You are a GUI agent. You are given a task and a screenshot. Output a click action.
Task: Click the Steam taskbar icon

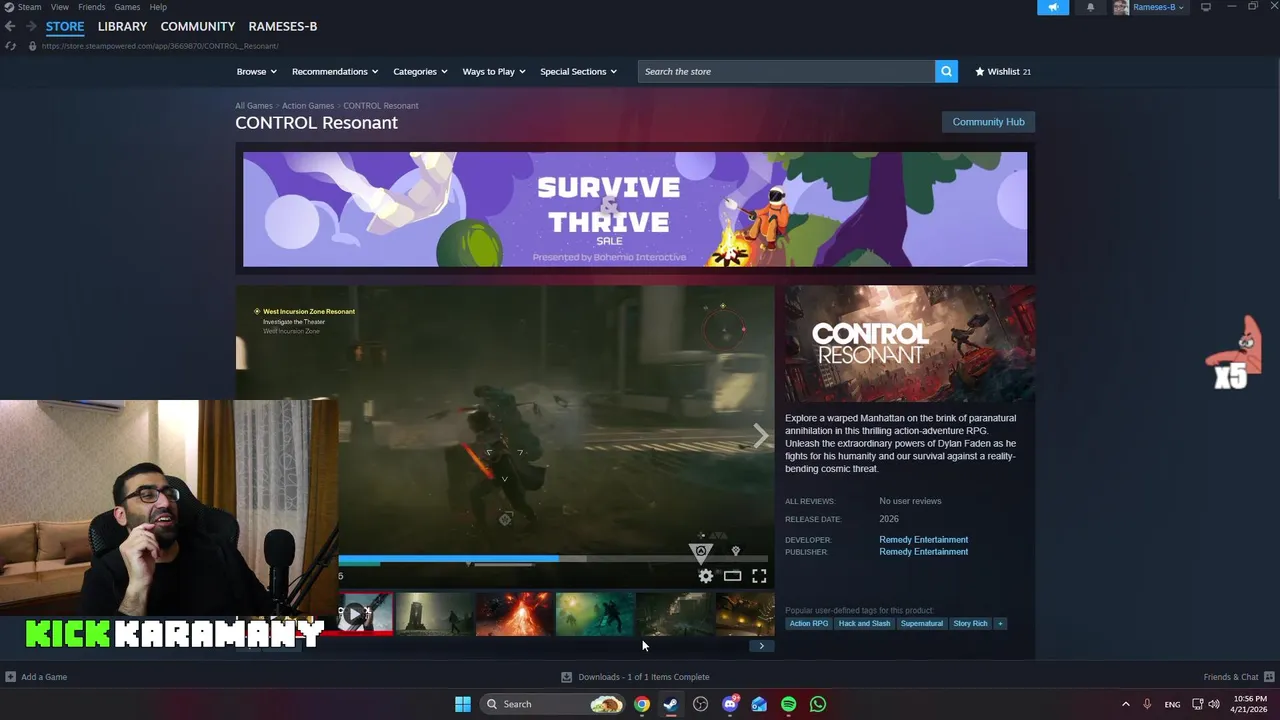click(671, 704)
